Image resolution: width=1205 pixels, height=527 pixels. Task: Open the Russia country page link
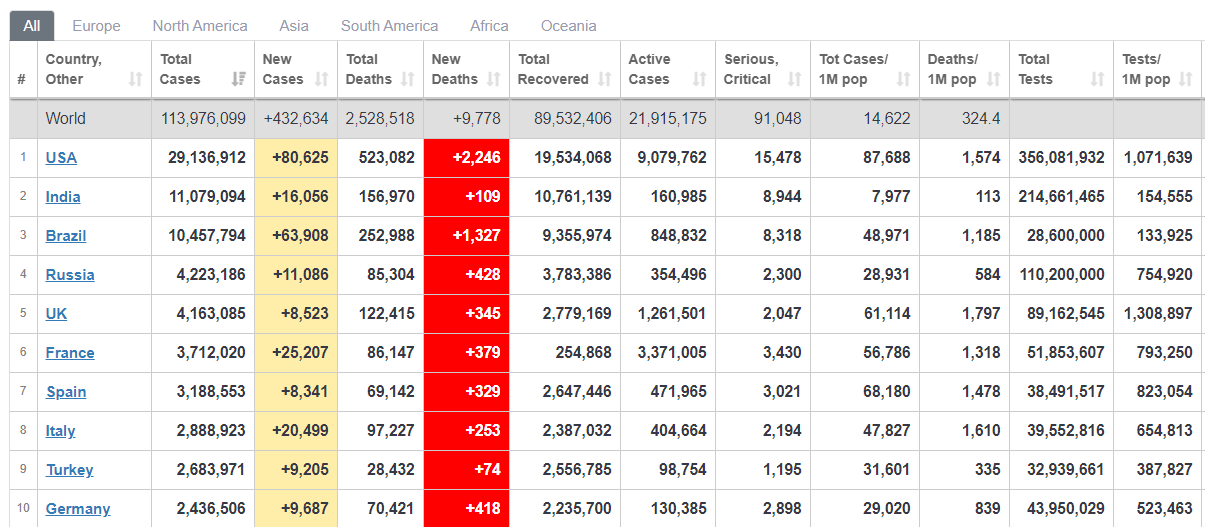click(x=70, y=275)
